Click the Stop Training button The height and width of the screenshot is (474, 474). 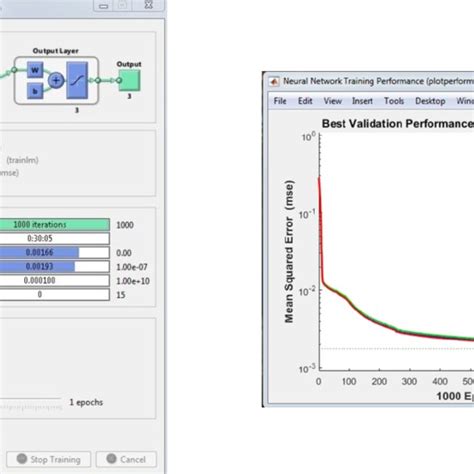pyautogui.click(x=48, y=459)
